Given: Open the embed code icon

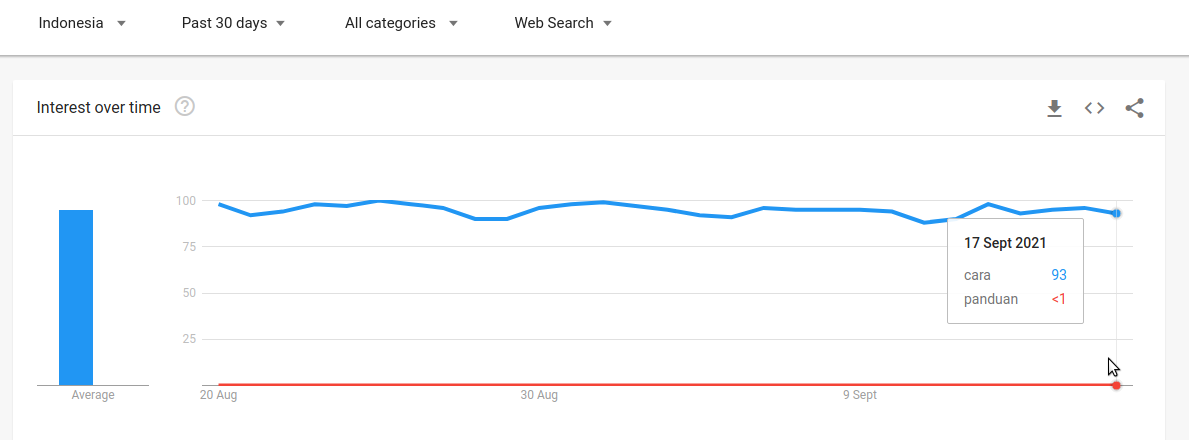Looking at the screenshot, I should [1094, 108].
